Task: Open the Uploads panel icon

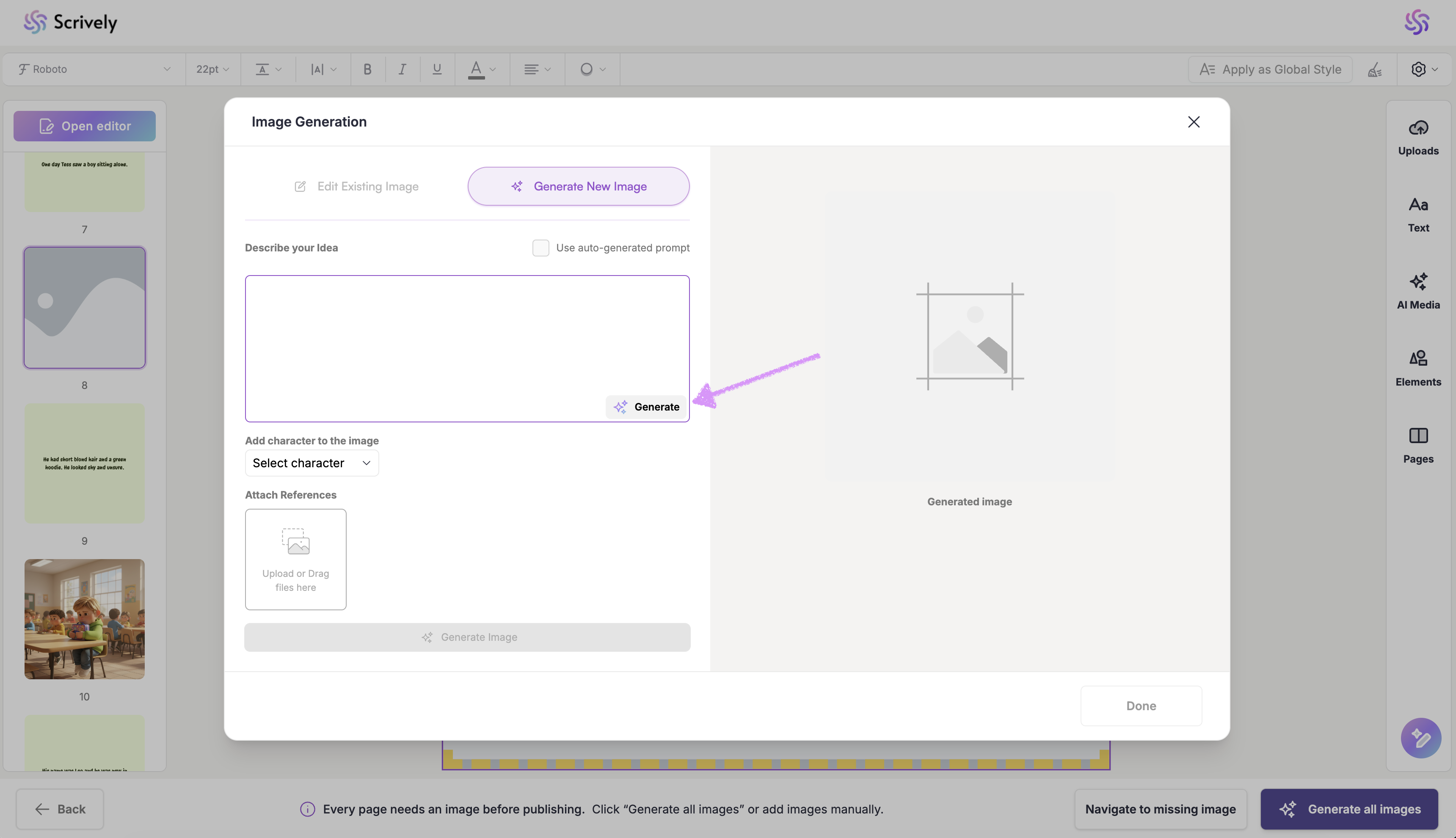Action: (1418, 128)
